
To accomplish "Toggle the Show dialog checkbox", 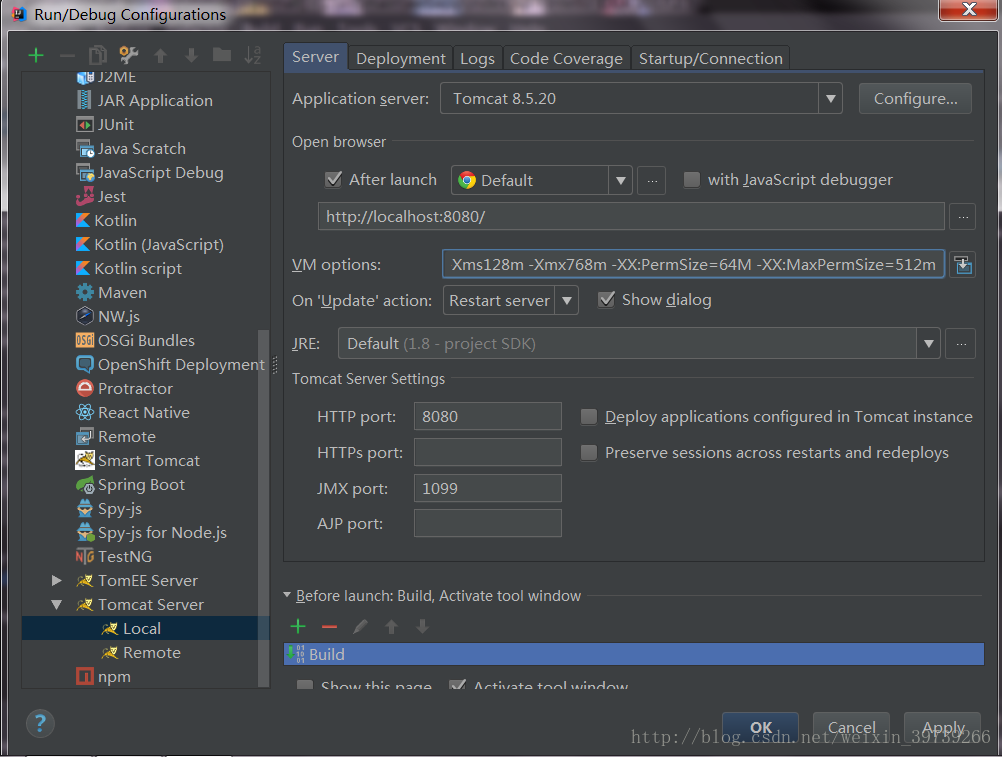I will [x=606, y=300].
